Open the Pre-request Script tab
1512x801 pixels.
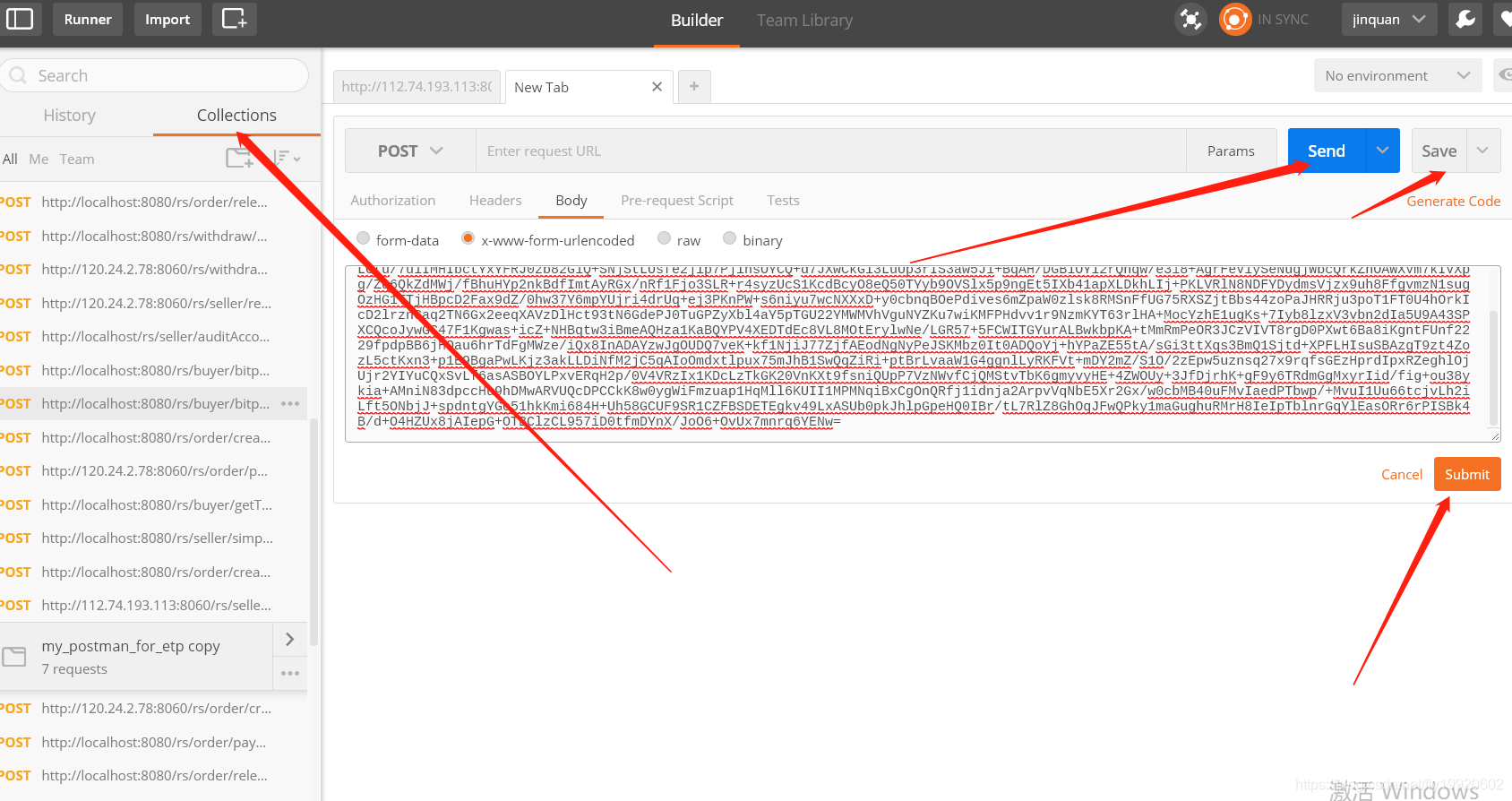click(x=677, y=201)
